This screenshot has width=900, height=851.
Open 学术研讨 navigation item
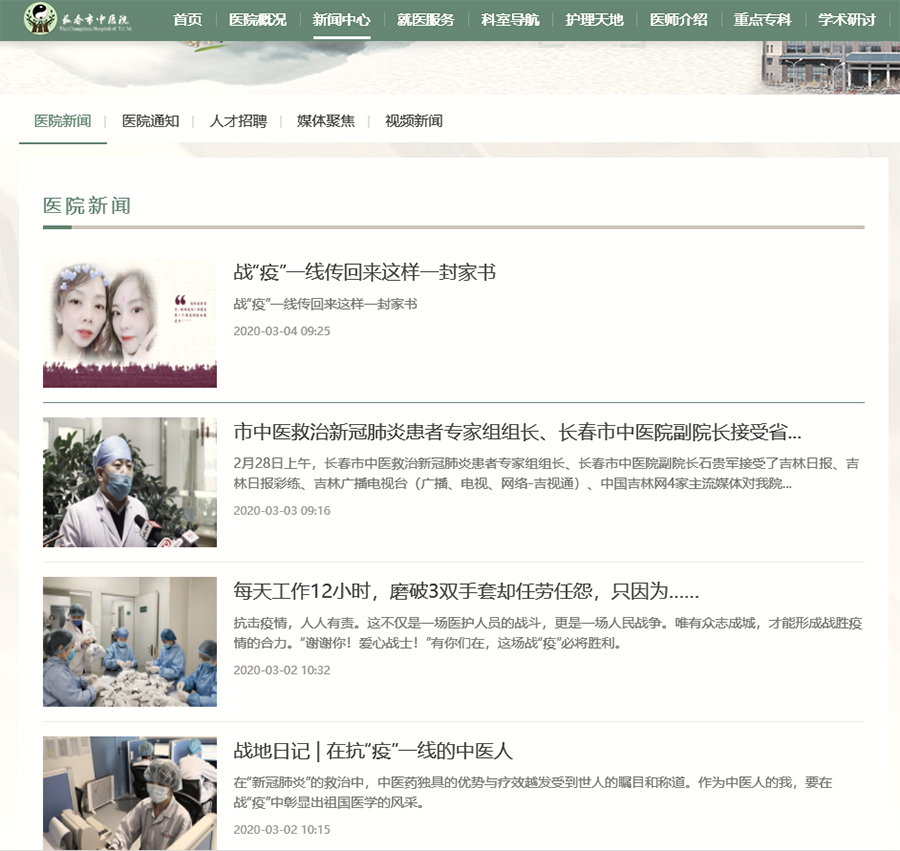pyautogui.click(x=846, y=20)
